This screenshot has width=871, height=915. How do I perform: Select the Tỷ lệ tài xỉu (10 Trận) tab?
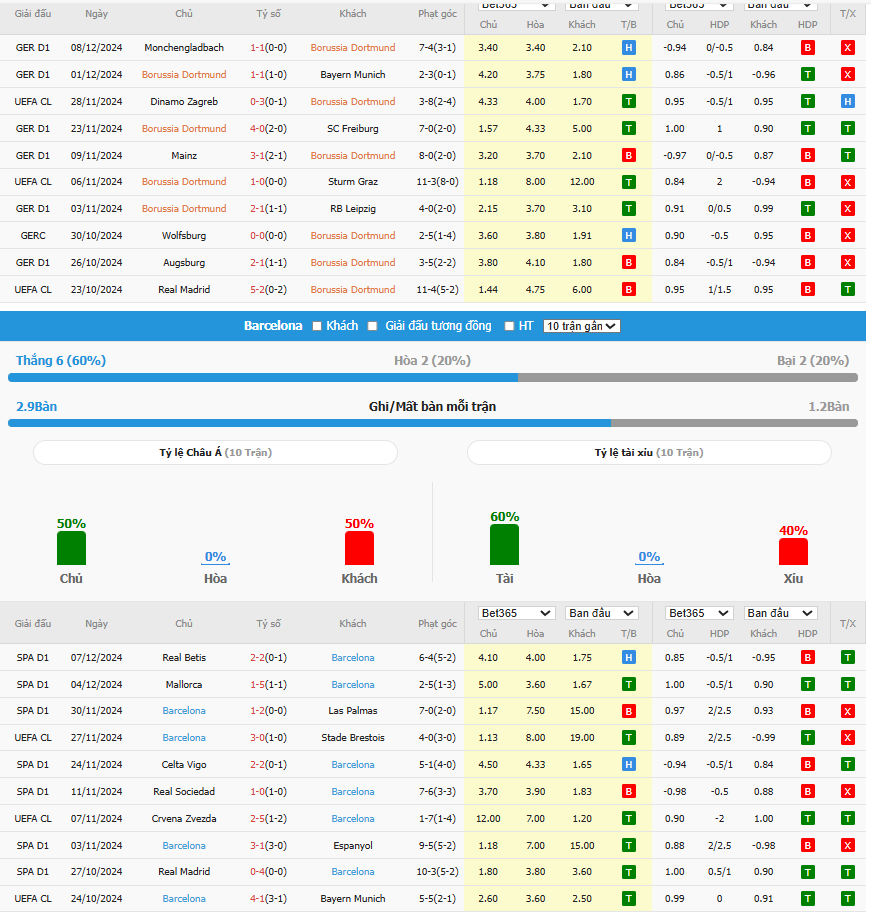(649, 453)
